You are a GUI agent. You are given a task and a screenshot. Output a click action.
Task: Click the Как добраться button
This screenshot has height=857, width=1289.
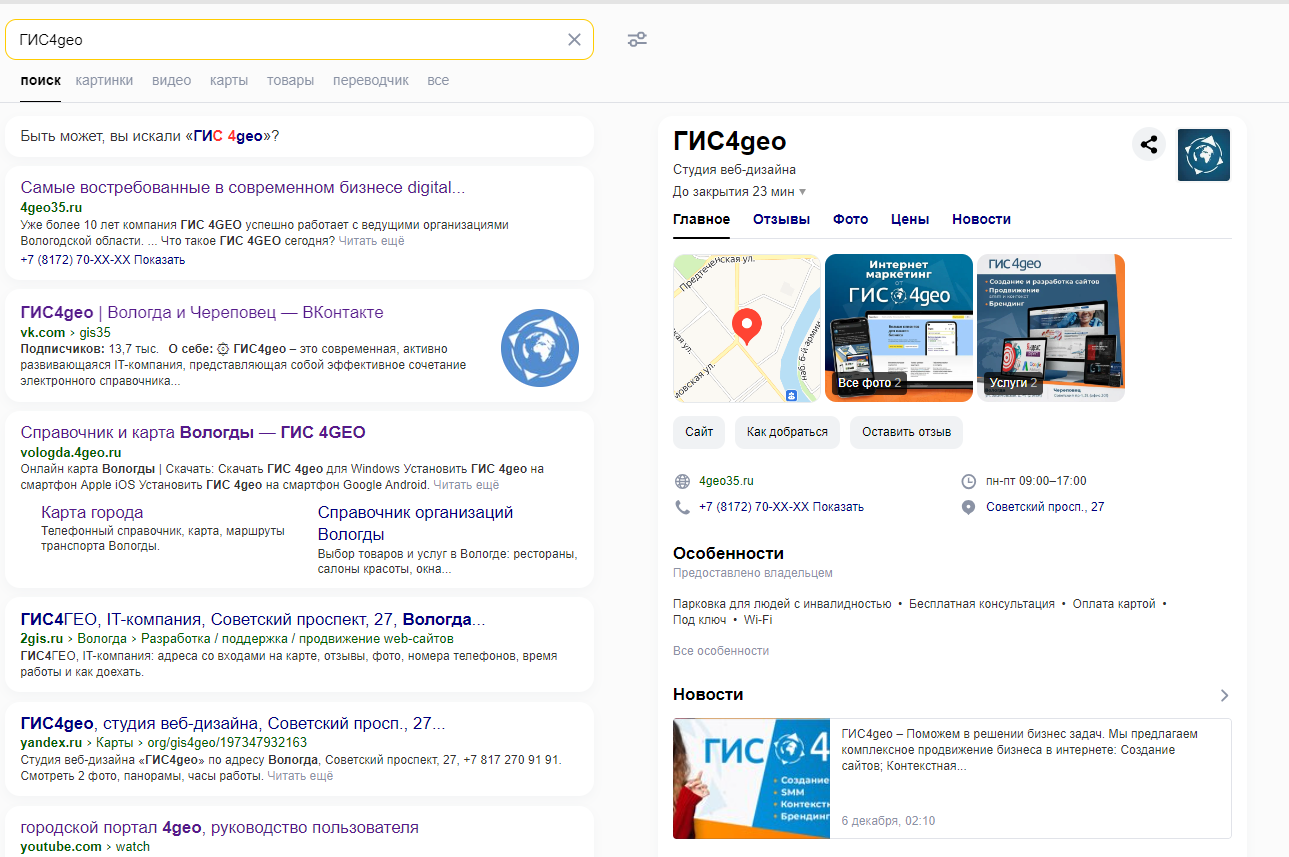click(x=787, y=432)
